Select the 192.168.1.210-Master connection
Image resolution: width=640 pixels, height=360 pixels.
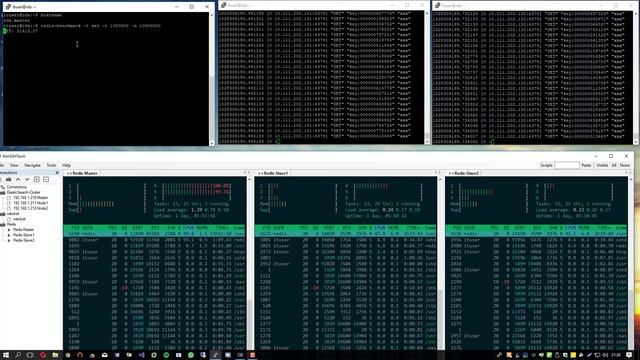click(x=30, y=198)
